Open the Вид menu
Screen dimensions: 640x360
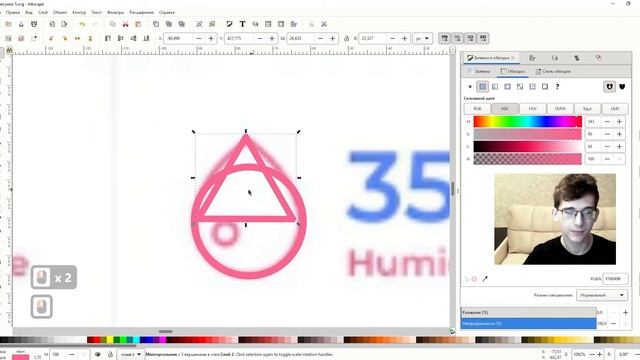click(29, 13)
